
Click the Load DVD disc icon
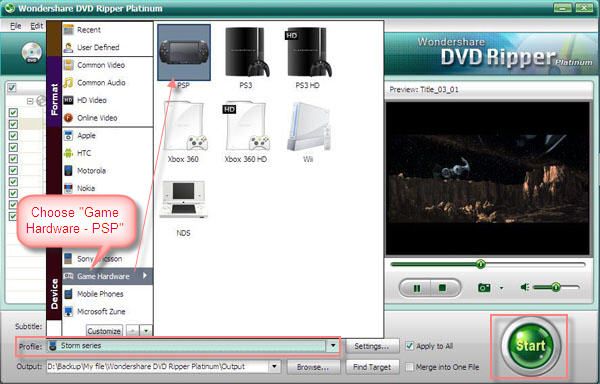coord(31,53)
